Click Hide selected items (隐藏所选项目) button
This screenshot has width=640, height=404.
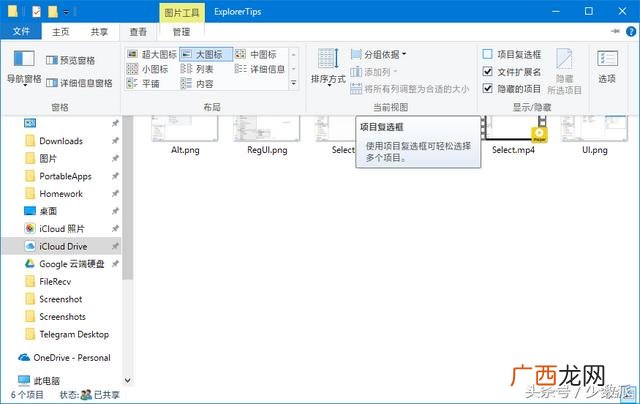point(564,72)
